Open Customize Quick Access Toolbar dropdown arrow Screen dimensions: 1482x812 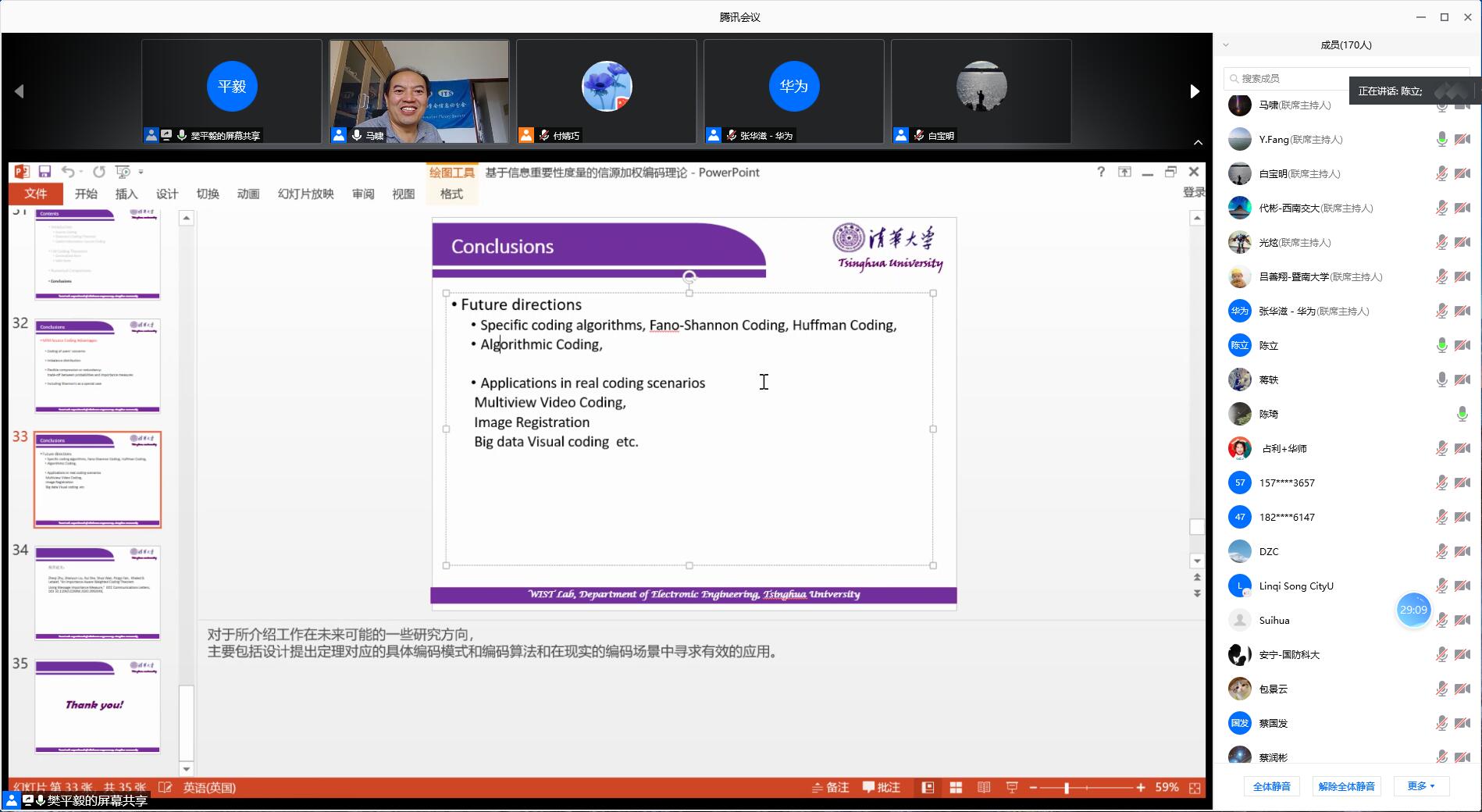(x=141, y=172)
